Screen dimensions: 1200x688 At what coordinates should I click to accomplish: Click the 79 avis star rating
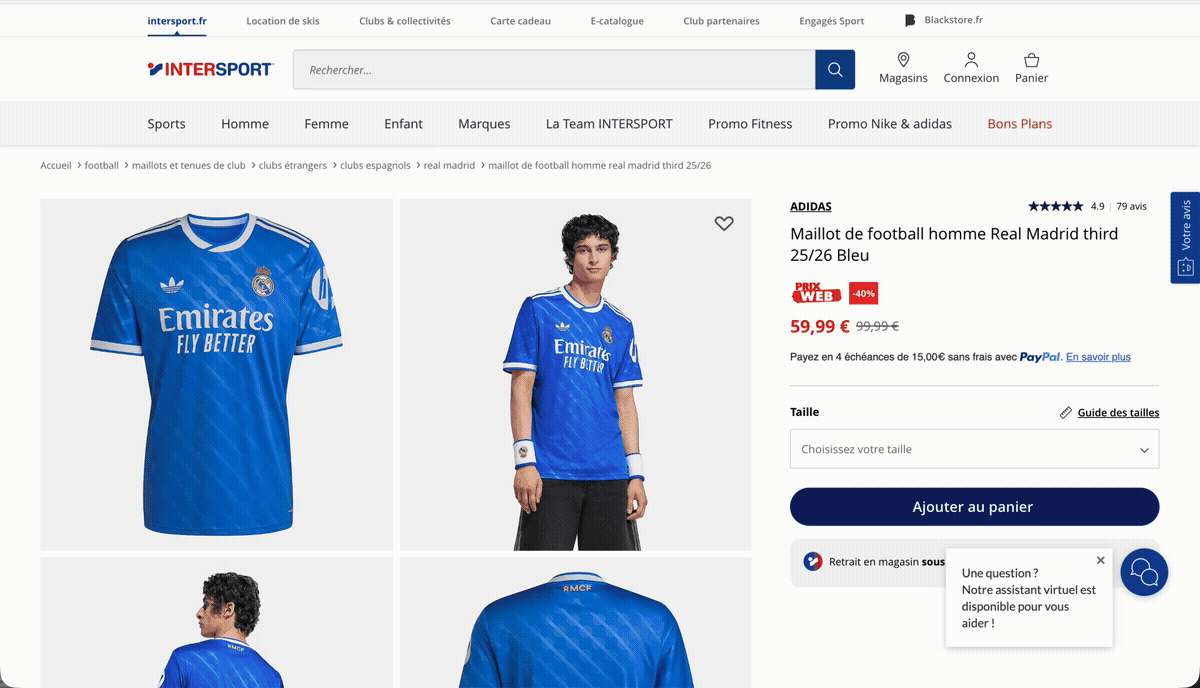[x=1087, y=206]
